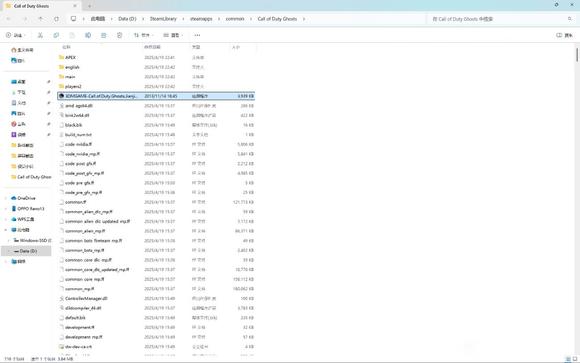Open the View dropdown in toolbar
Viewport: 580px width, 363px height.
(173, 35)
